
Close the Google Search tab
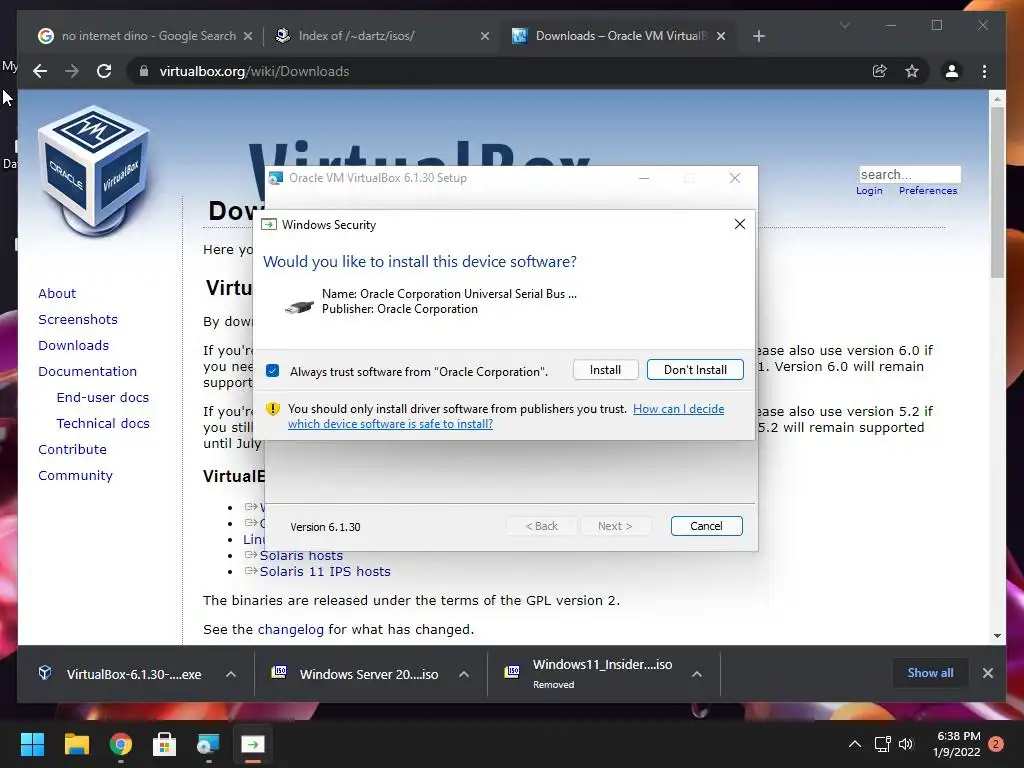tap(248, 36)
